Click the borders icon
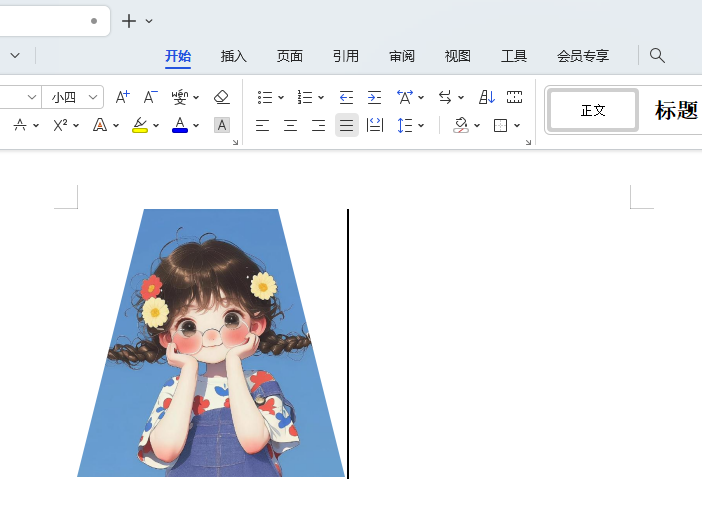The height and width of the screenshot is (530, 702). (x=500, y=125)
